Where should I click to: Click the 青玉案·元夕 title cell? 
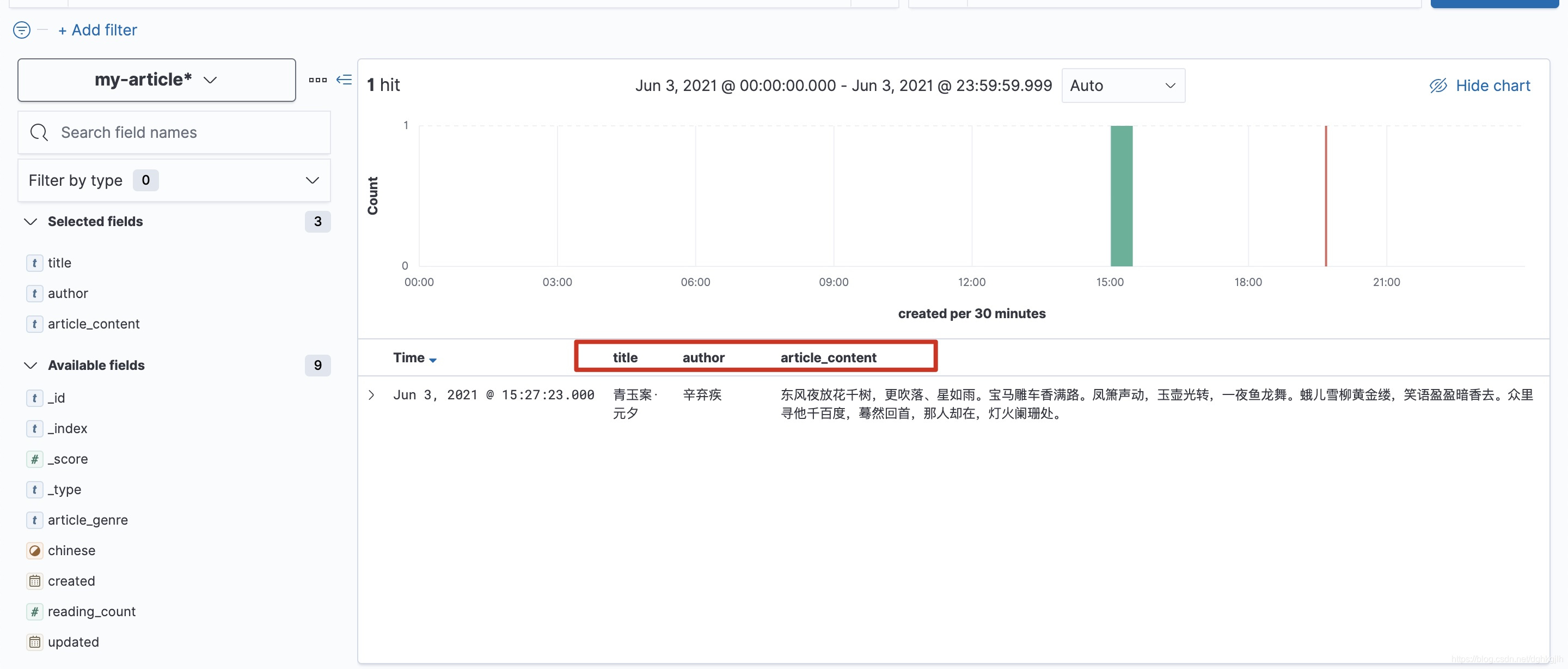tap(635, 405)
